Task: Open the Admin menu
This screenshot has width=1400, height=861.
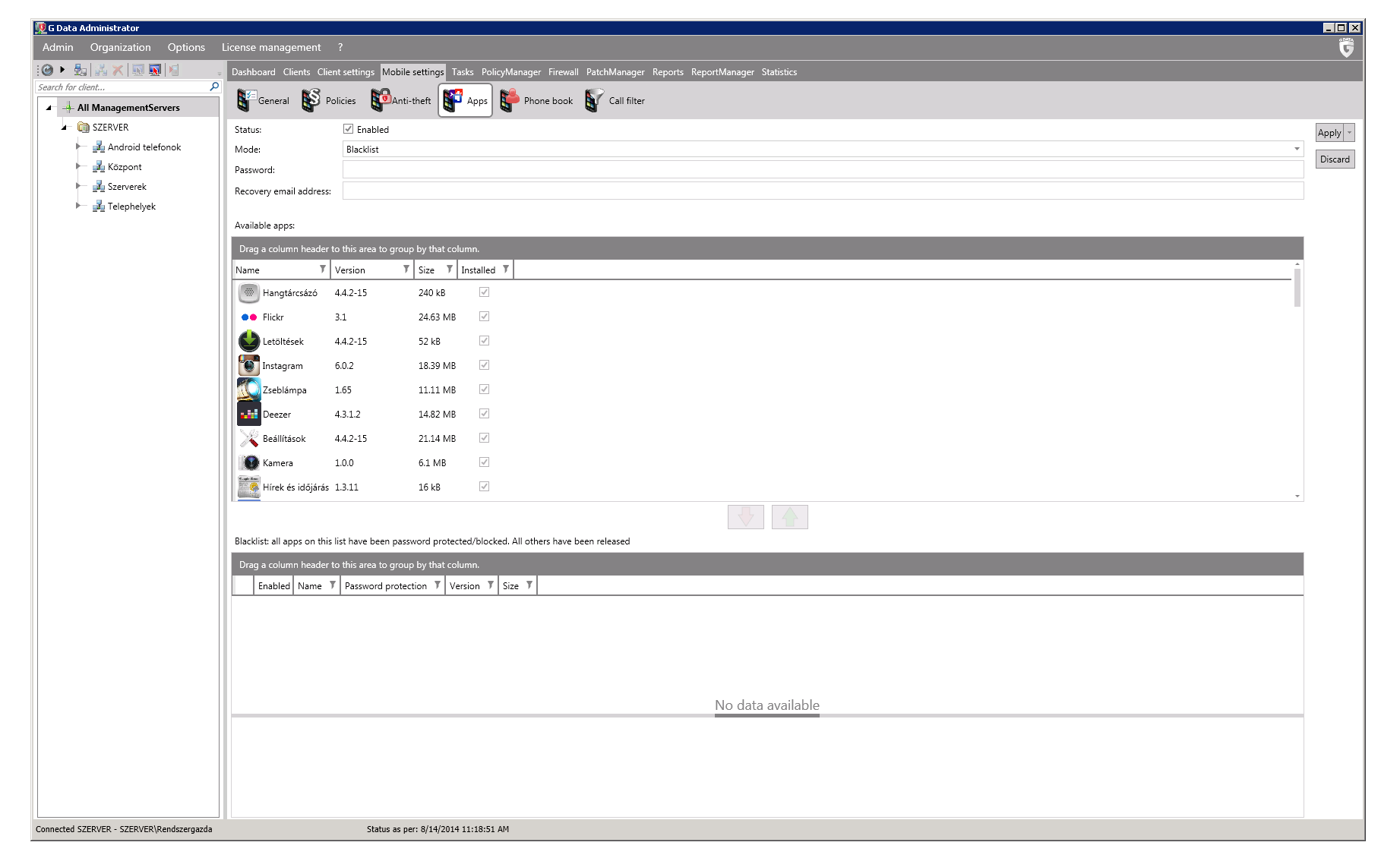Action: [58, 47]
